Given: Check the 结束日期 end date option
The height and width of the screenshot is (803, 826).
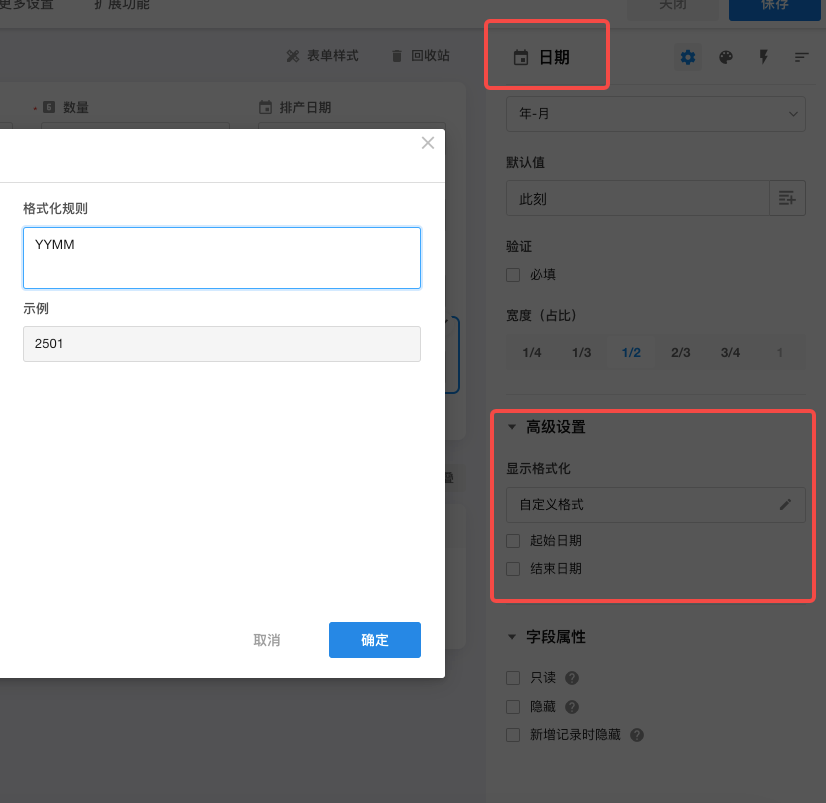Looking at the screenshot, I should point(513,569).
